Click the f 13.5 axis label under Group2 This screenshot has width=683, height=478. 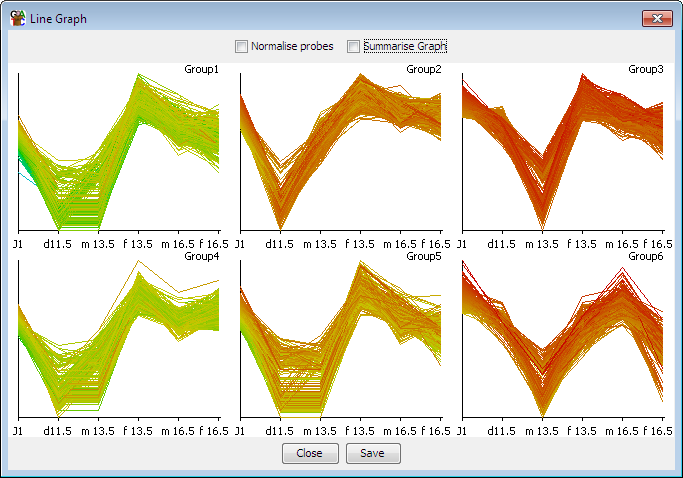coord(360,244)
